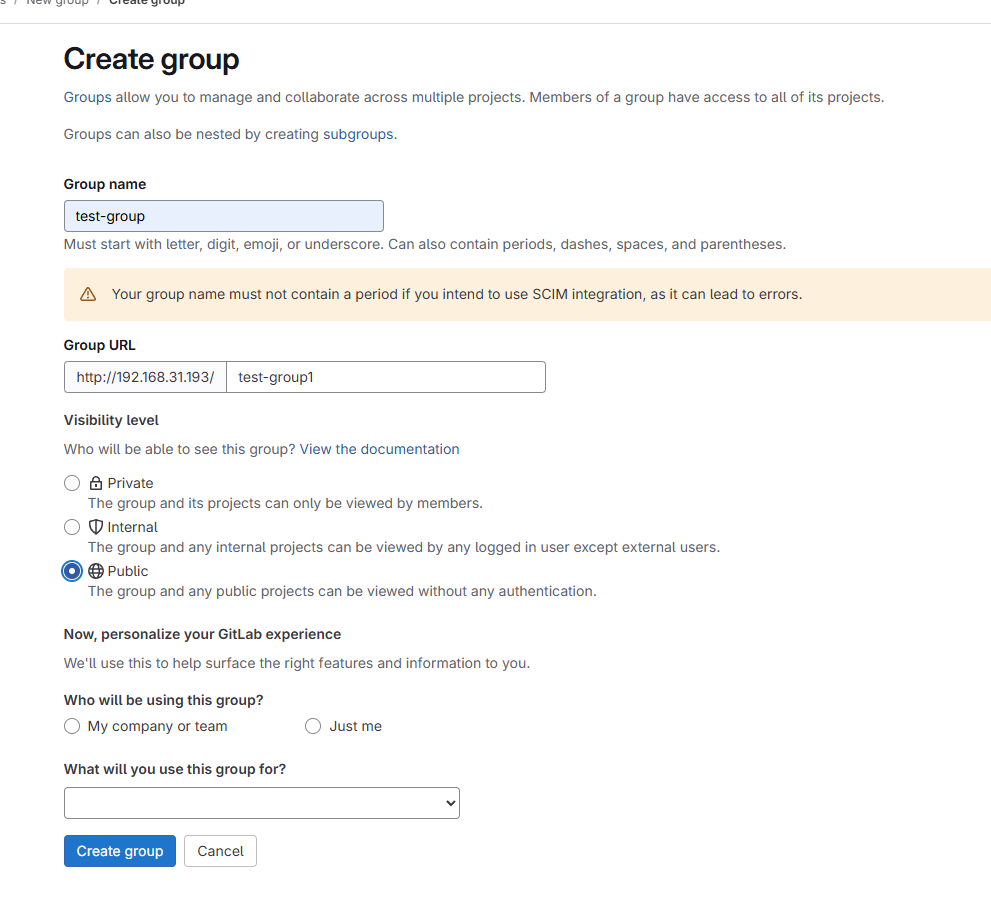Click the shield icon beside Internal
Image resolution: width=991 pixels, height=907 pixels.
[95, 527]
